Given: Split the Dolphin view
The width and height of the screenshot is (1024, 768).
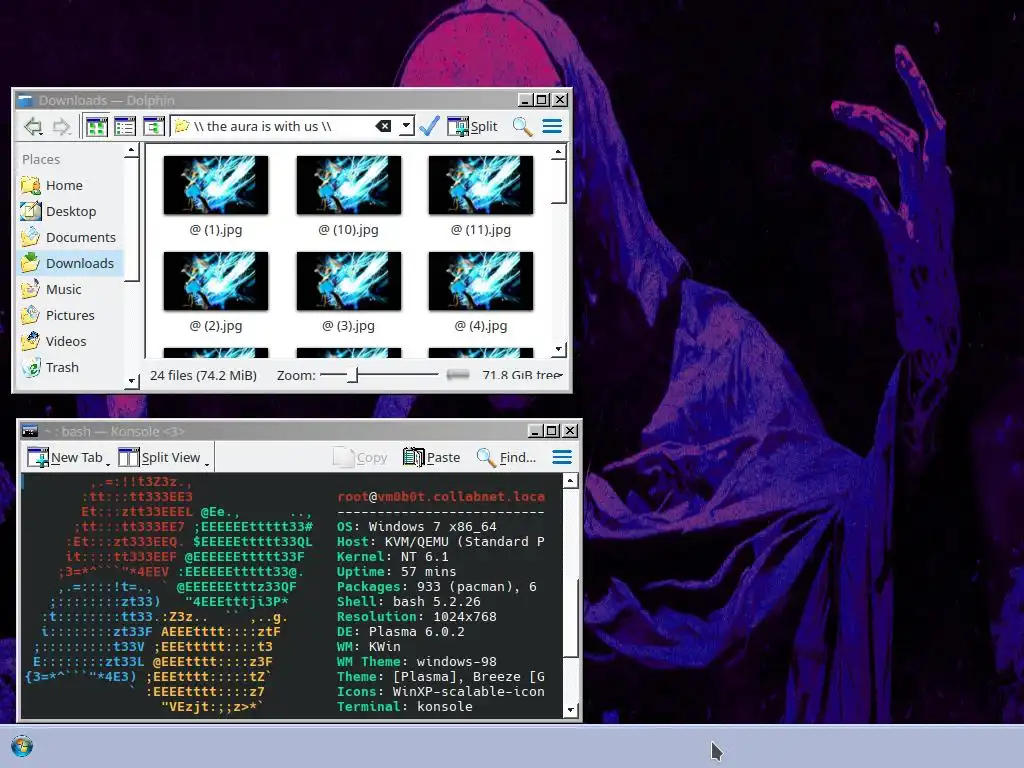Looking at the screenshot, I should (472, 126).
